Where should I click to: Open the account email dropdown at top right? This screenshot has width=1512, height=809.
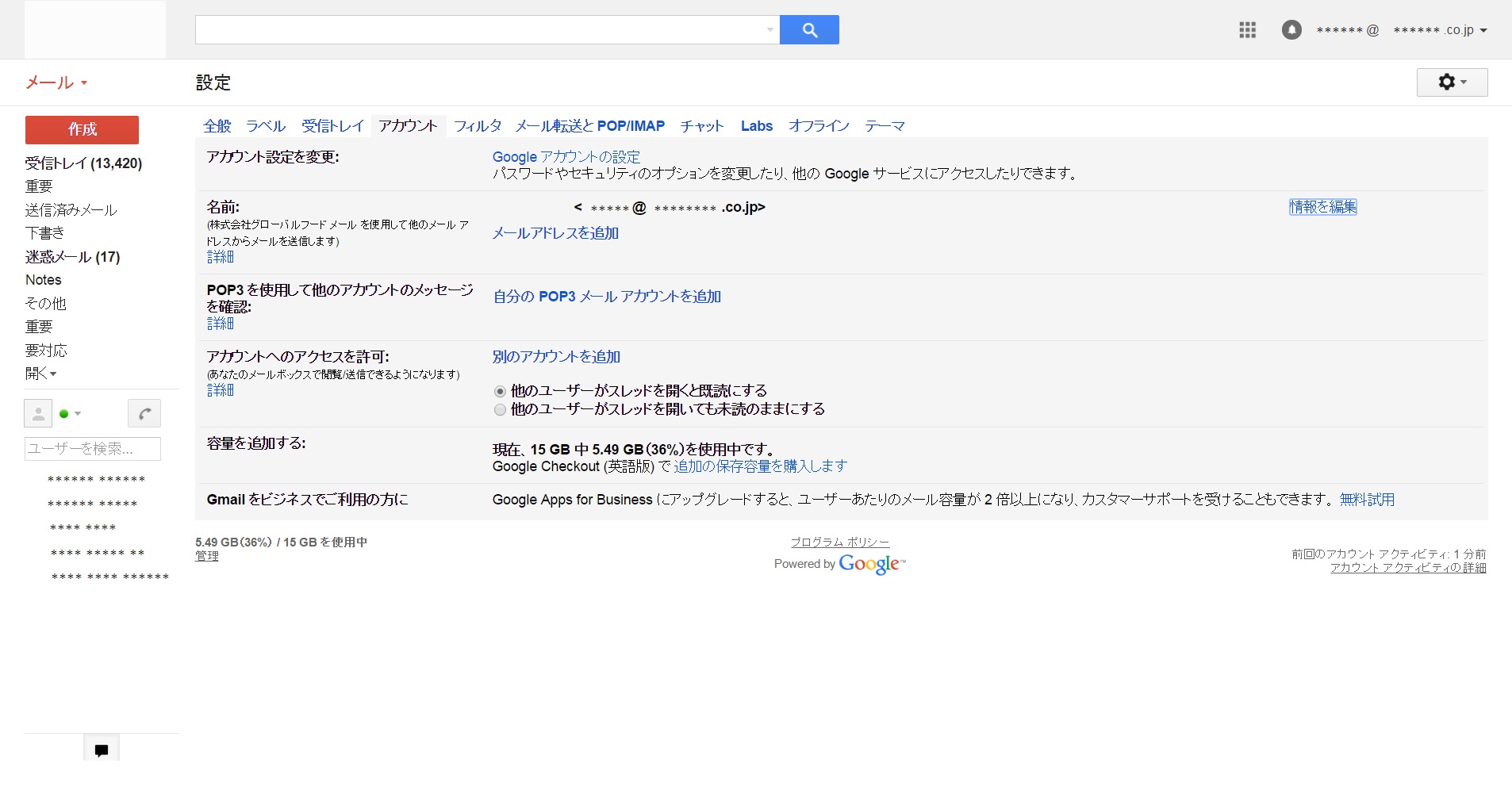1401,30
